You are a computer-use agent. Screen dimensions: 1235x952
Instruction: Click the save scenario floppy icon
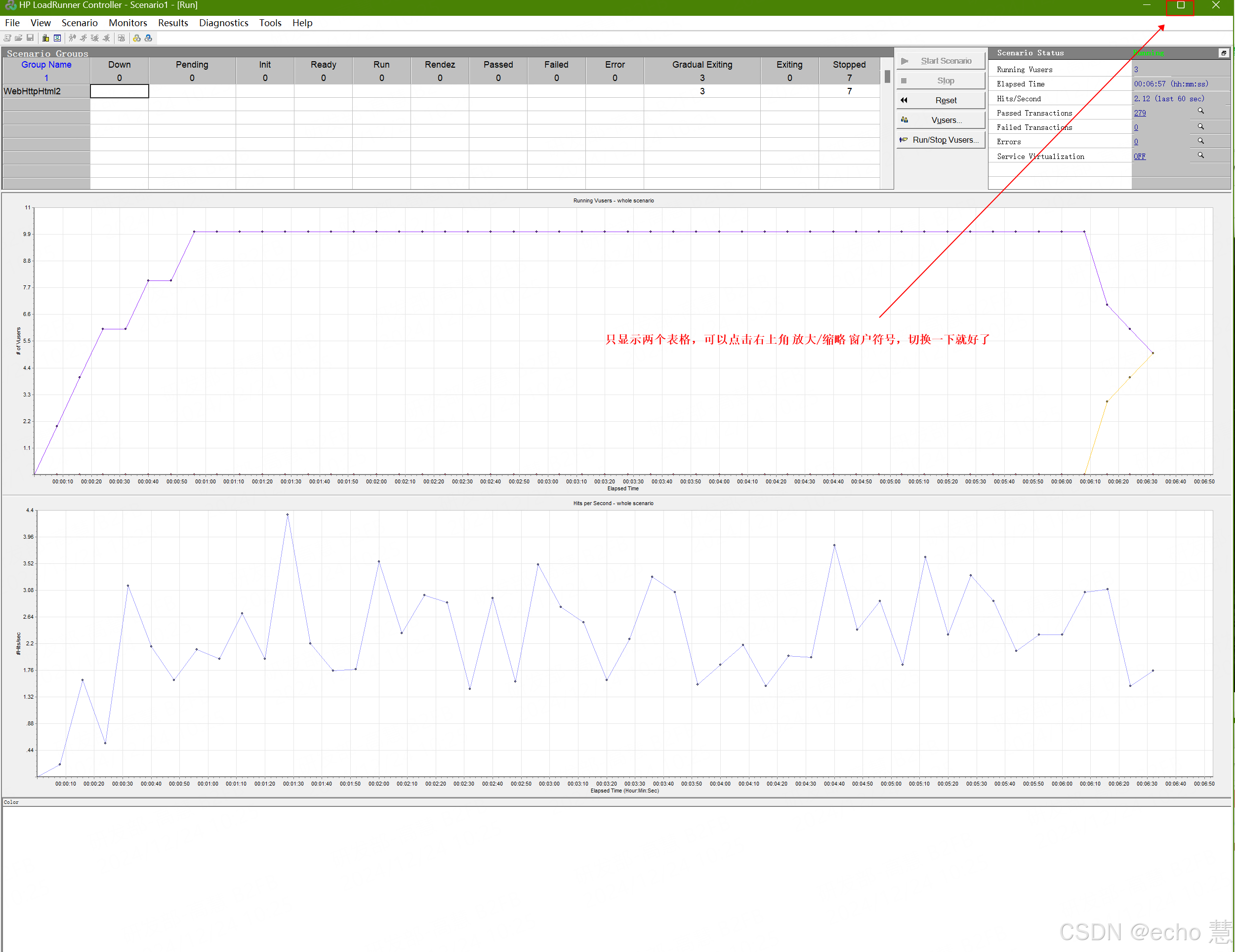tap(30, 39)
